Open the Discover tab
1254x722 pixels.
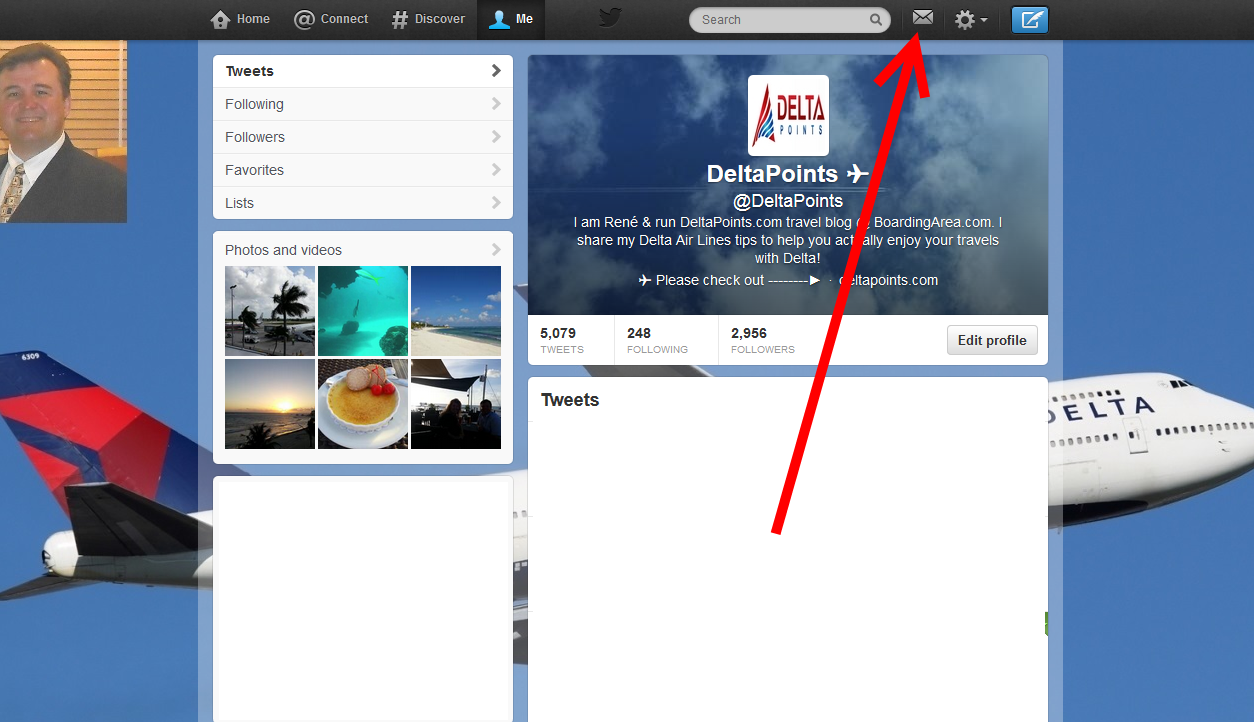pos(428,19)
